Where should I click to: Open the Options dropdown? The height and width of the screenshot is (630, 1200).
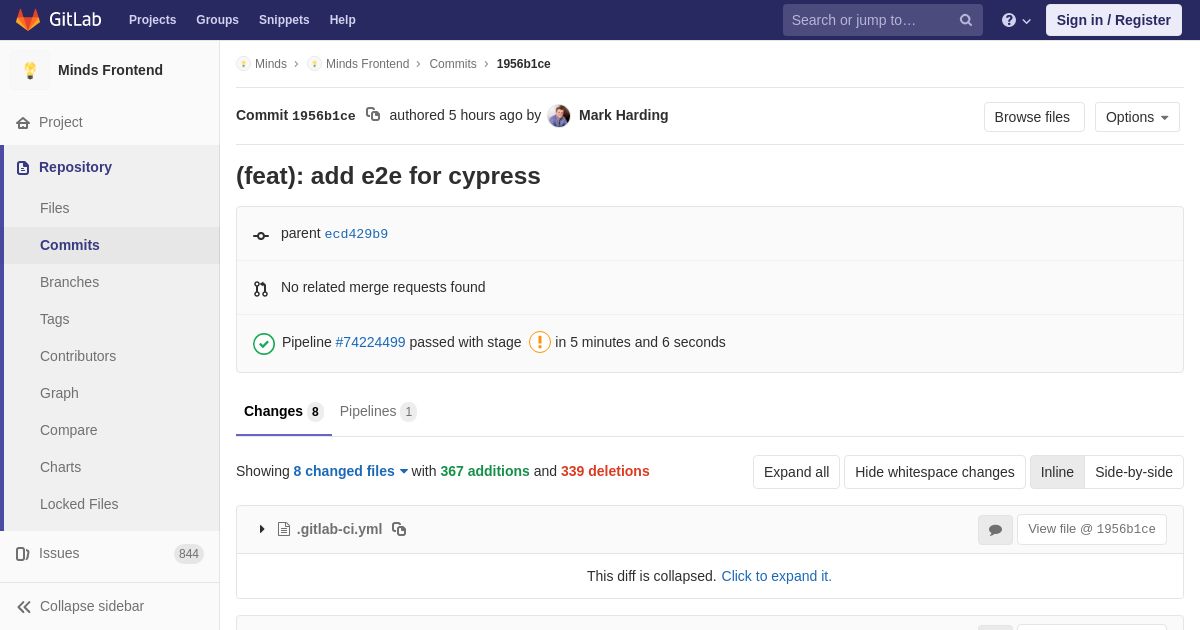coord(1137,117)
